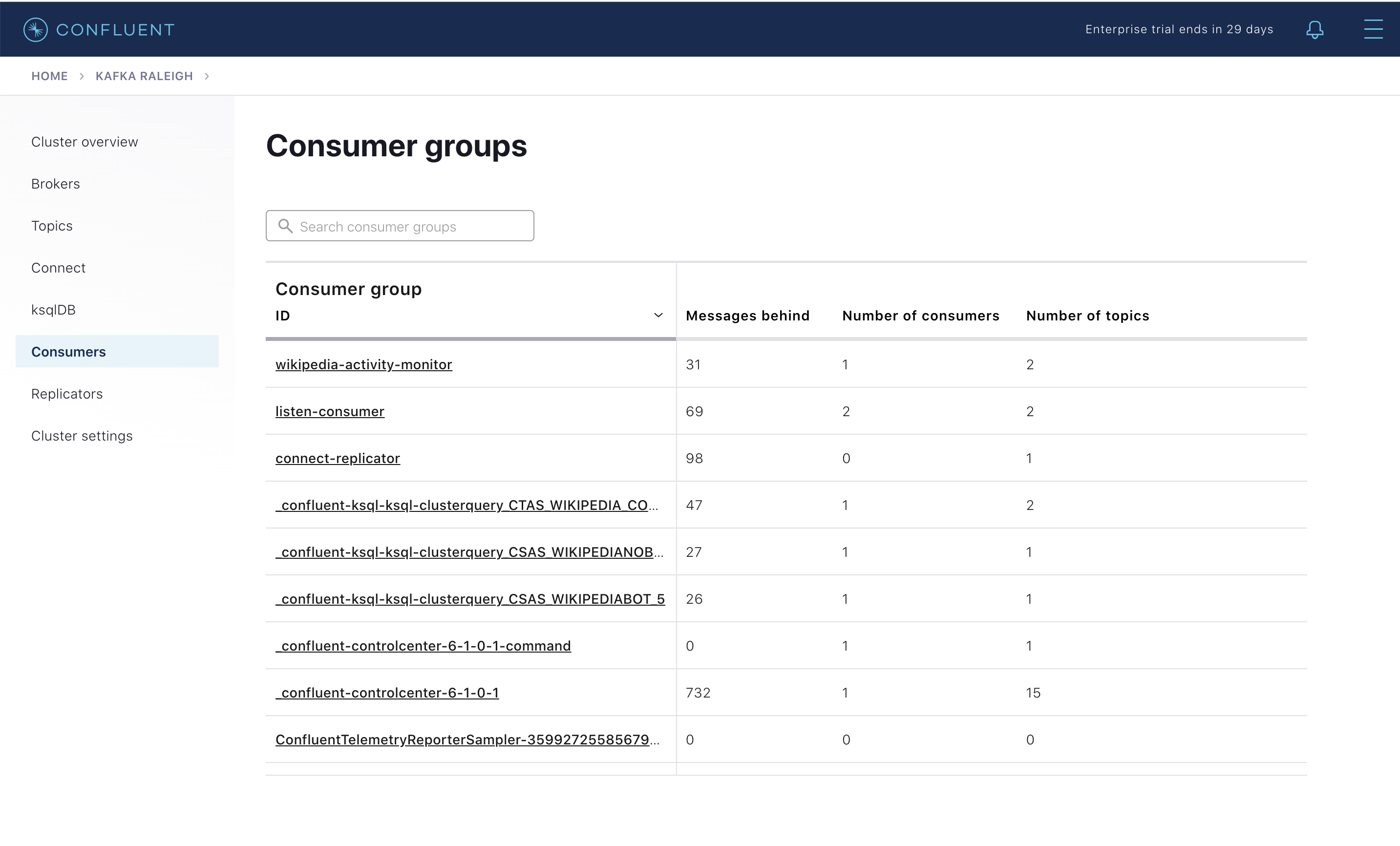Image resolution: width=1400 pixels, height=846 pixels.
Task: Open the hamburger menu
Action: [x=1373, y=29]
